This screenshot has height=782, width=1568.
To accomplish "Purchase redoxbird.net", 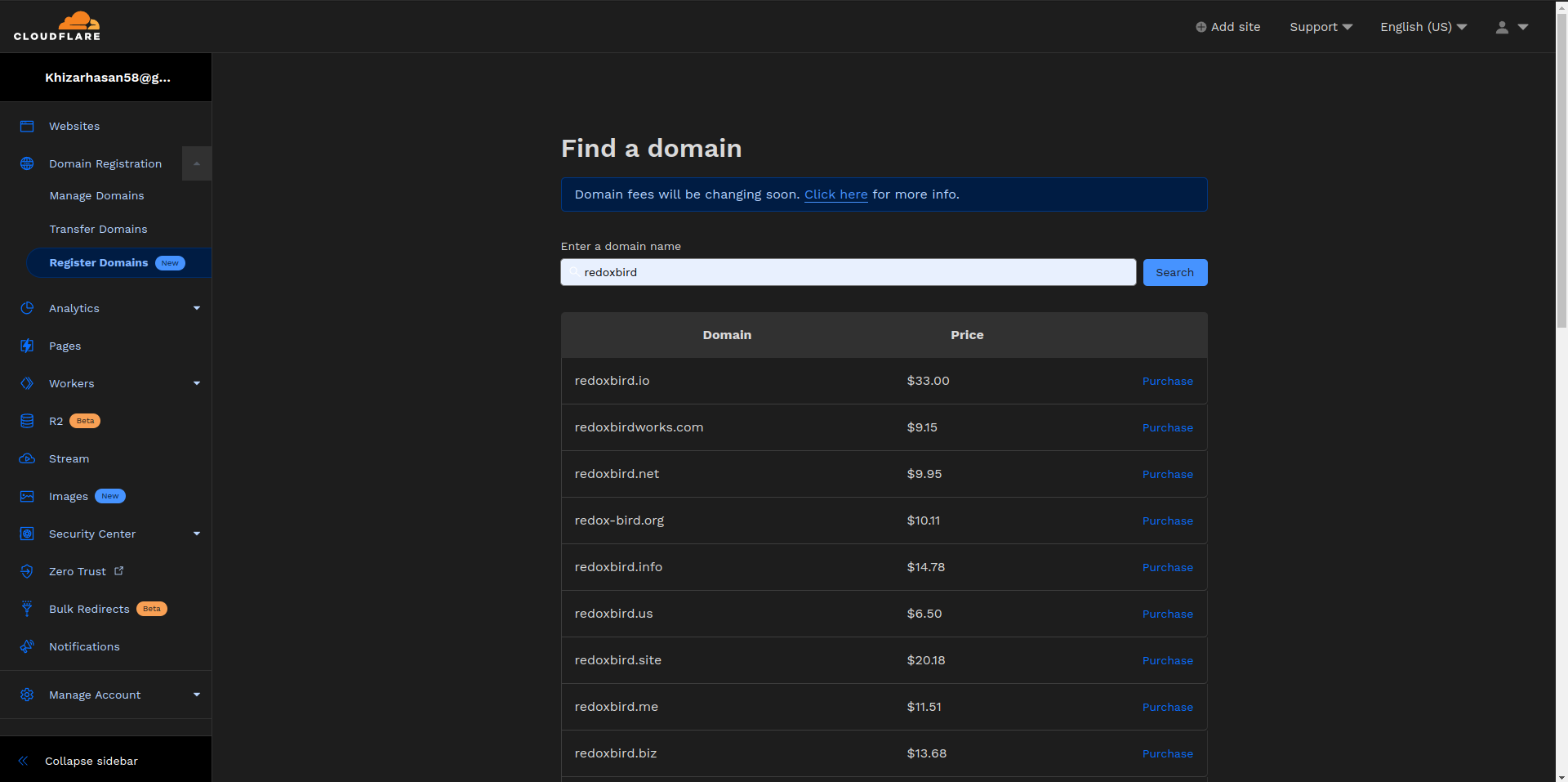I will coord(1168,474).
